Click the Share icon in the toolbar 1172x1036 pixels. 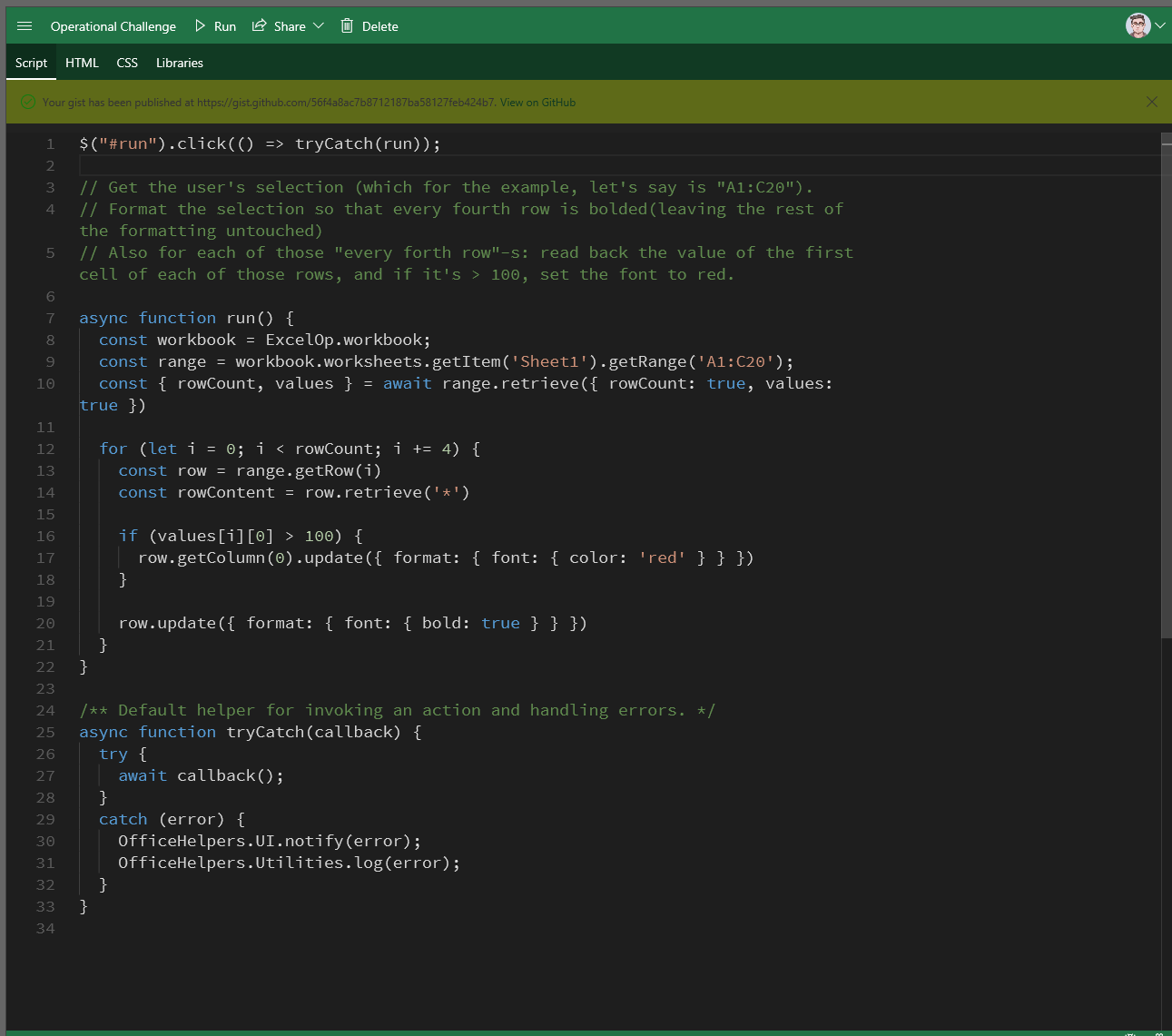tap(259, 25)
